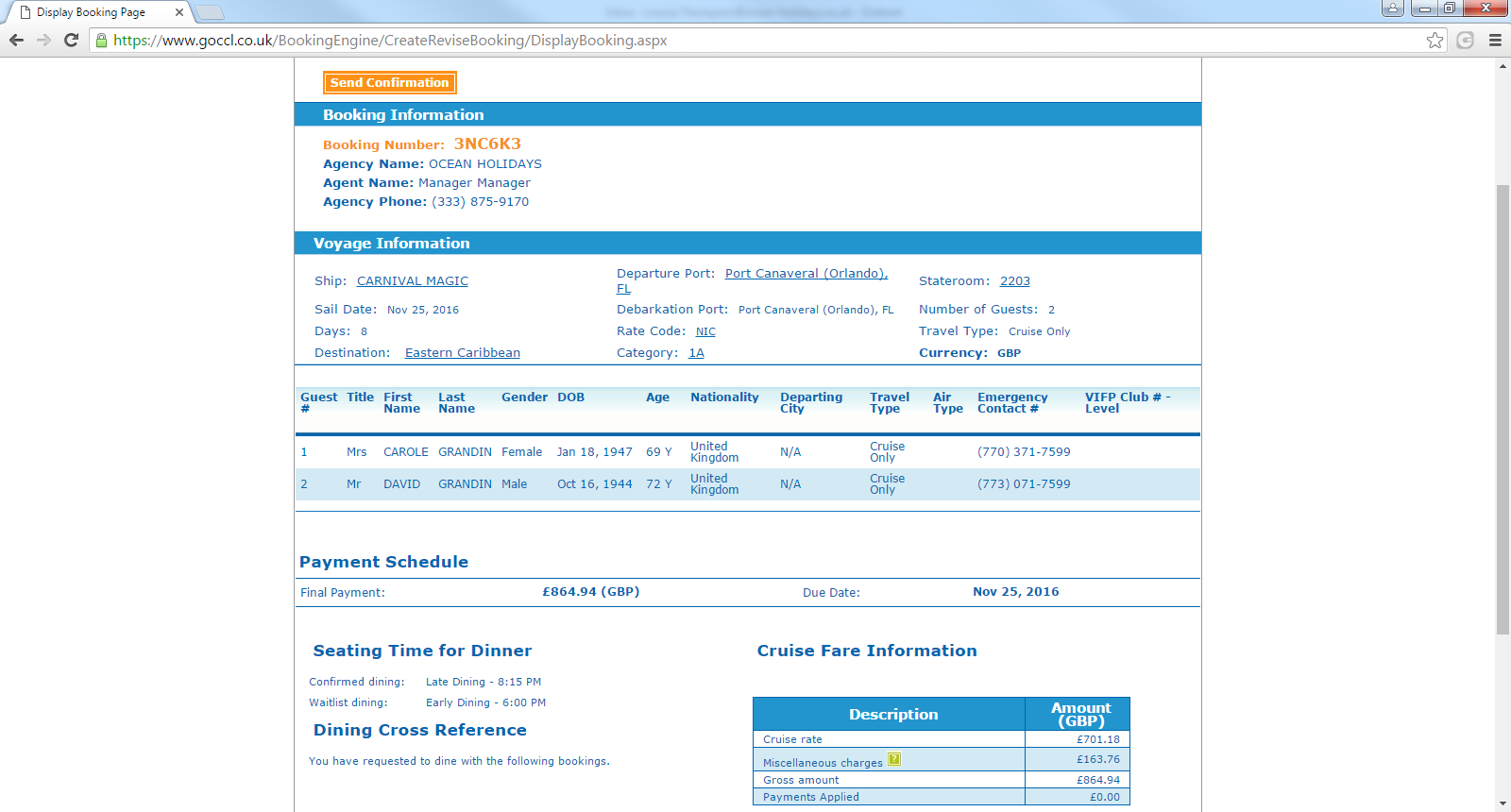The image size is (1511, 812).
Task: Click the green padlock security icon
Action: pyautogui.click(x=101, y=40)
